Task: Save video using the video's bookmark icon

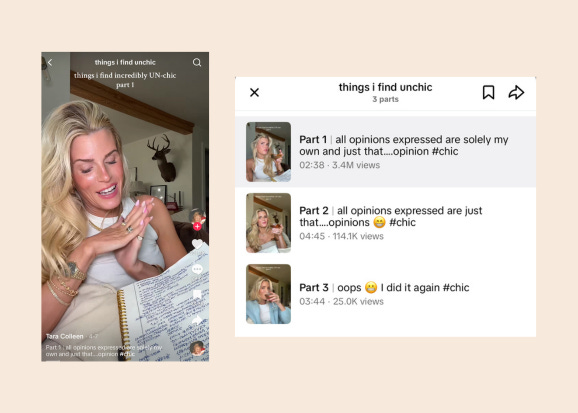Action: coord(198,294)
